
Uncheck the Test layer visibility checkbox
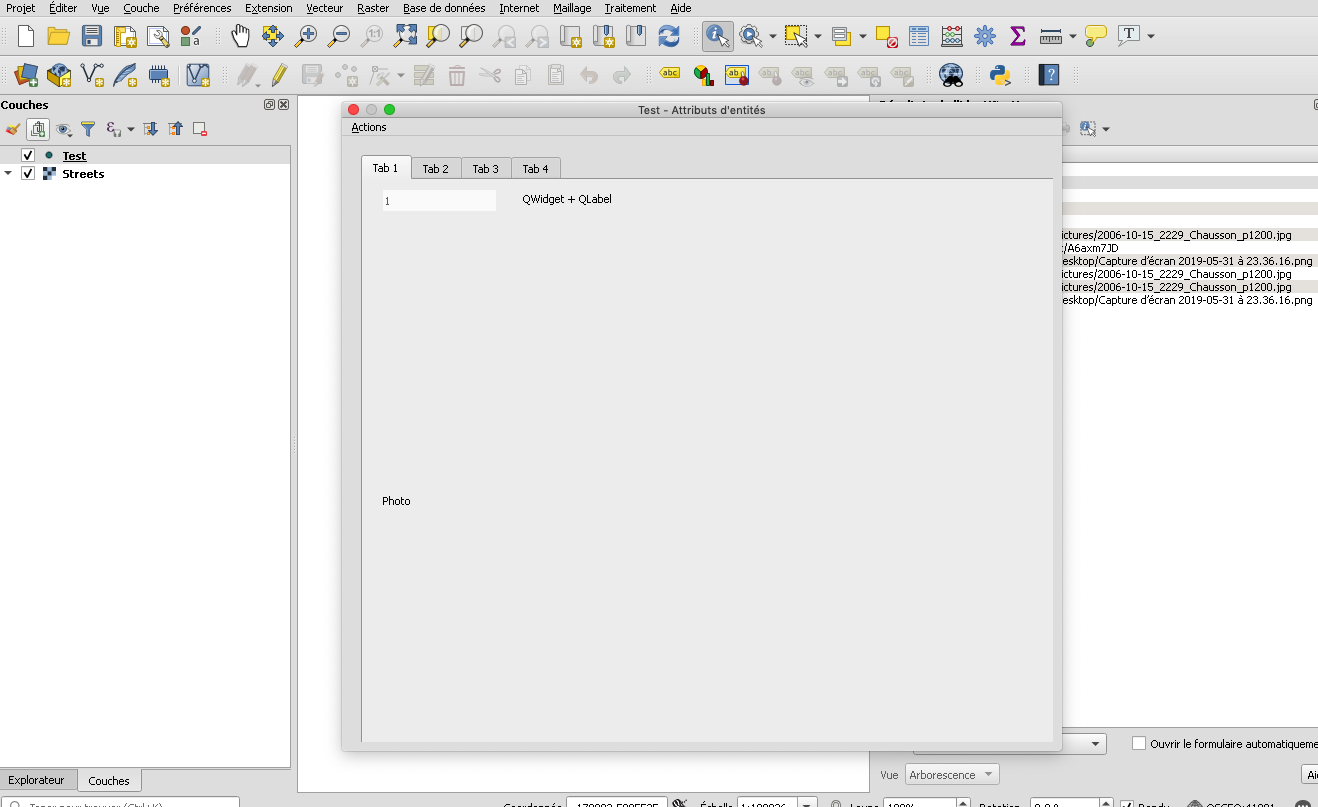[x=27, y=155]
